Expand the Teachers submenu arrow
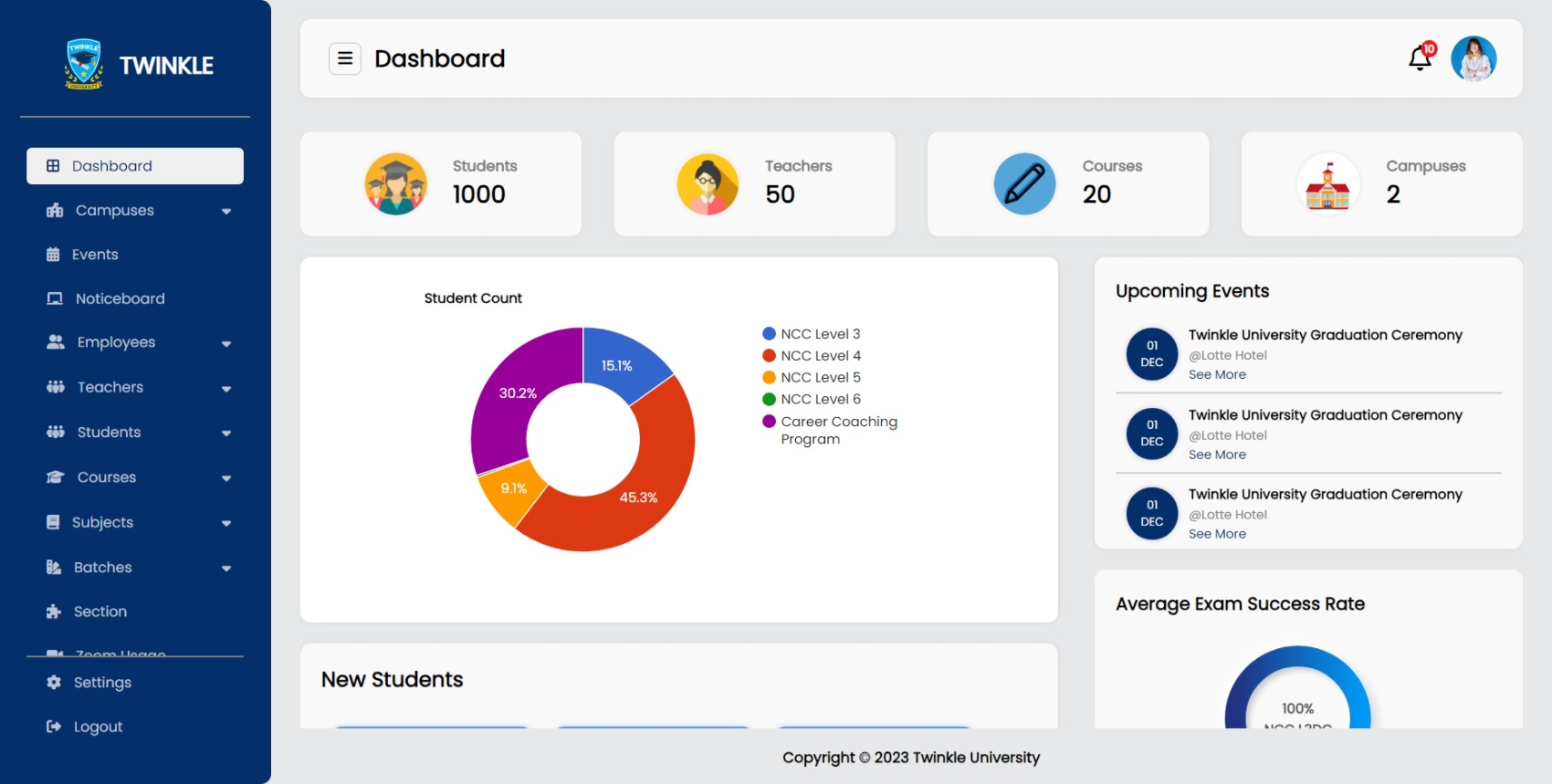Screen dimensions: 1552x784 coord(226,389)
